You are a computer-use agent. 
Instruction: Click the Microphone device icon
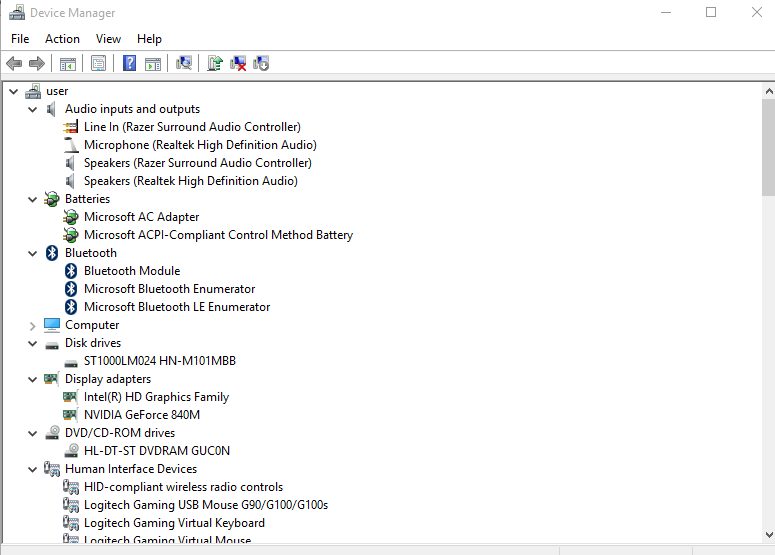pos(71,145)
